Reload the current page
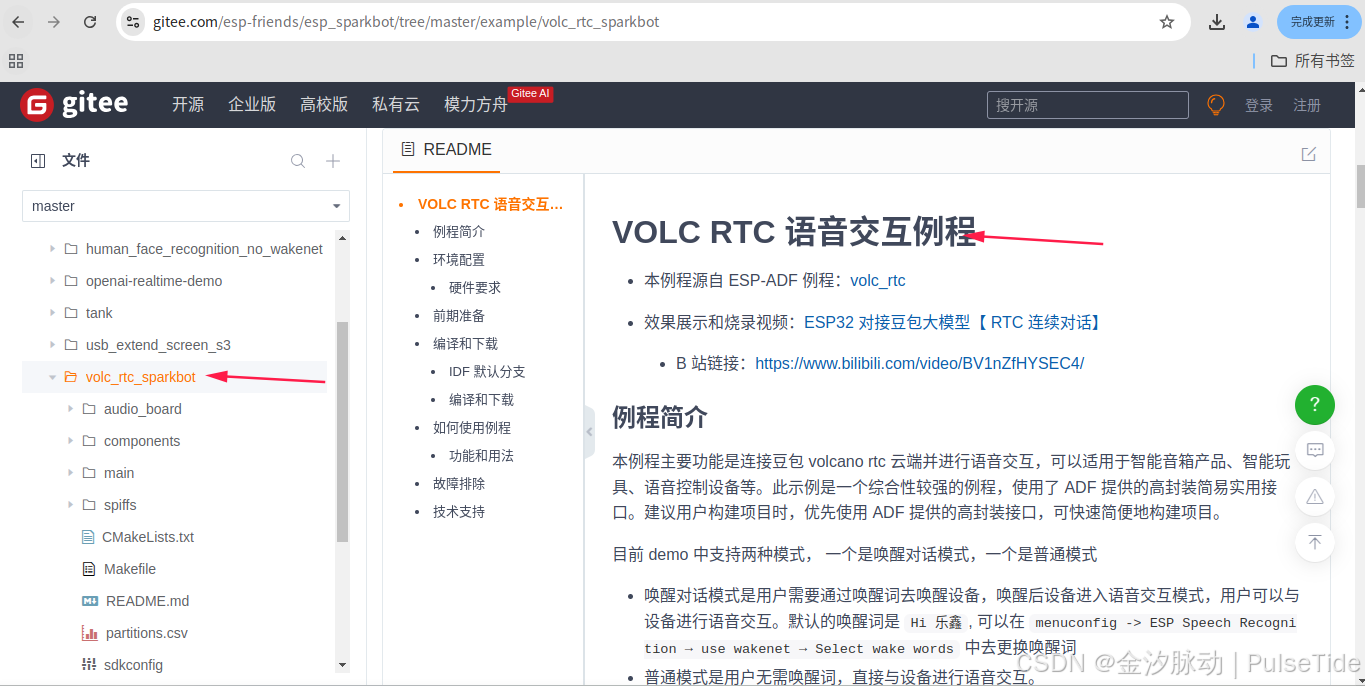This screenshot has height=686, width=1365. coord(90,22)
